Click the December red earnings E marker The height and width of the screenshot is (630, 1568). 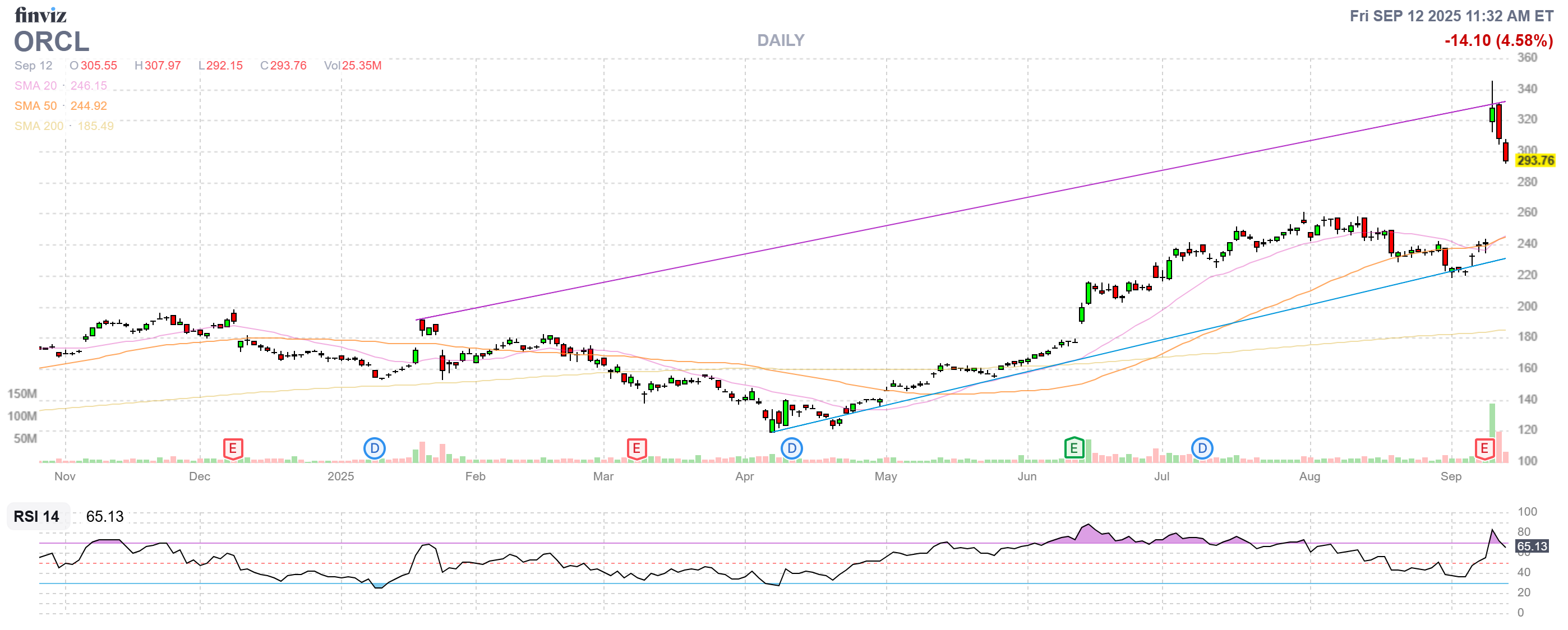[x=233, y=449]
